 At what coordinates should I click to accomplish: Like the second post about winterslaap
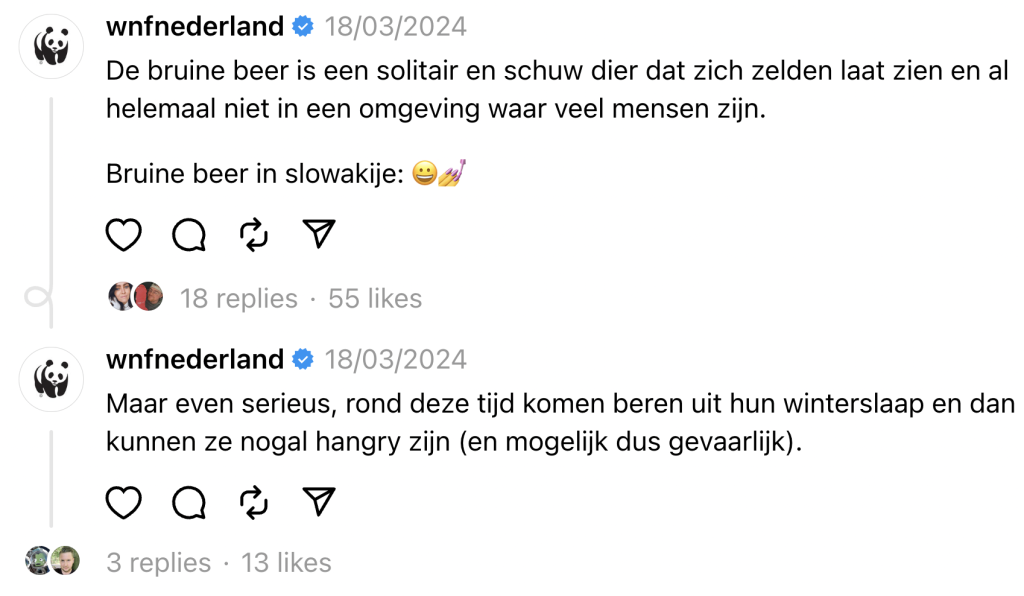(124, 503)
